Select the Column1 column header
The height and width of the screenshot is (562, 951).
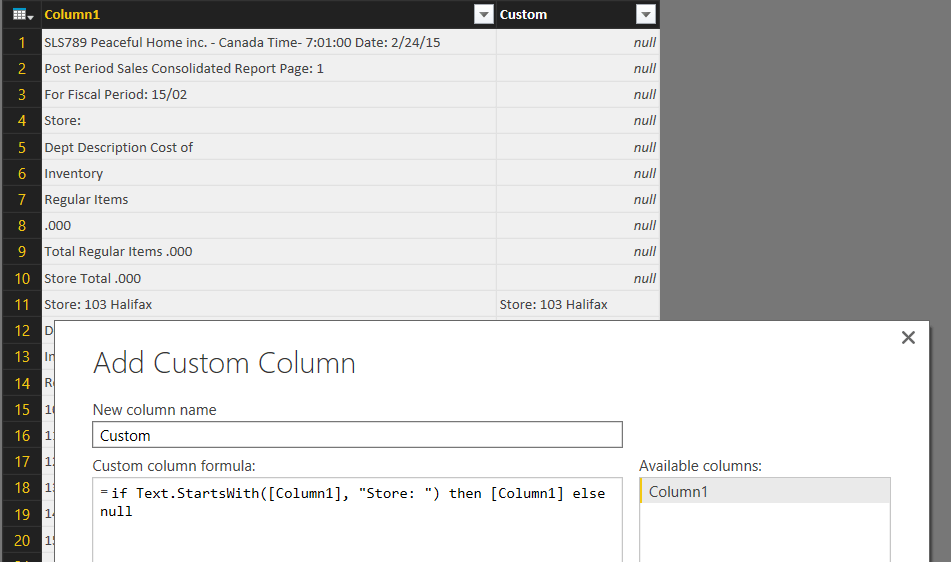coord(250,15)
